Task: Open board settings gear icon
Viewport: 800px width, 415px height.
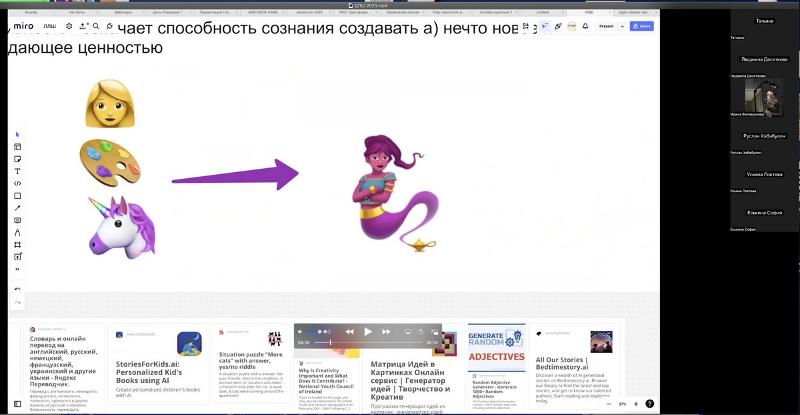Action: (68, 25)
